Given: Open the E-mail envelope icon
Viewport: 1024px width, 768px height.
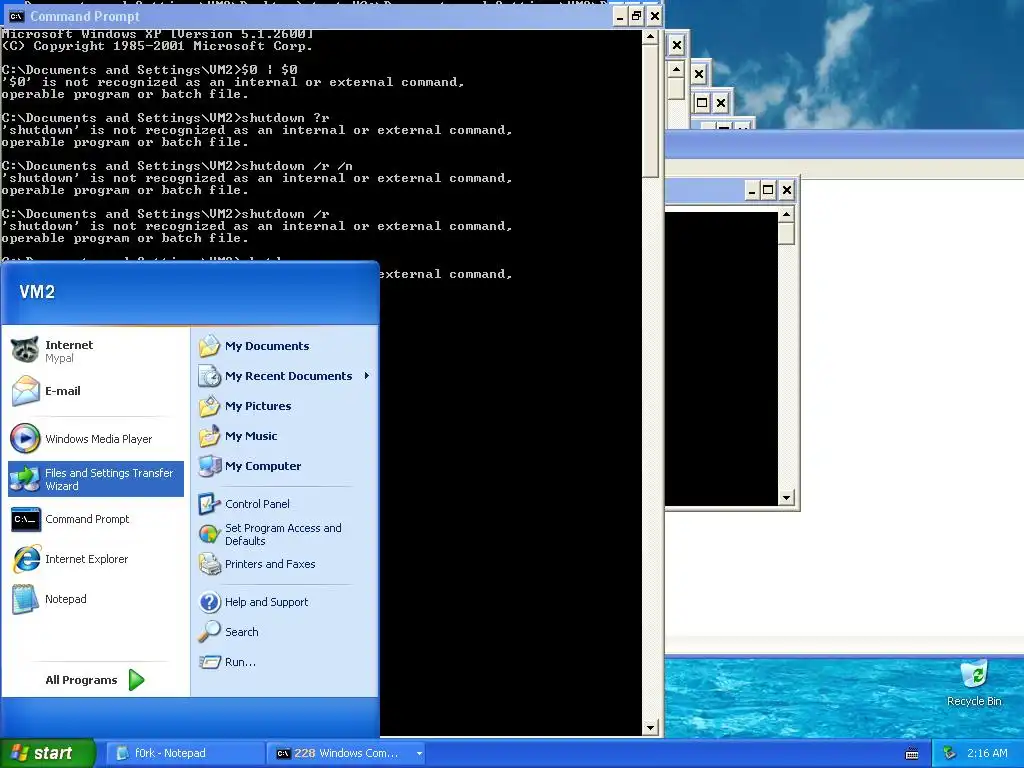Looking at the screenshot, I should coord(25,391).
